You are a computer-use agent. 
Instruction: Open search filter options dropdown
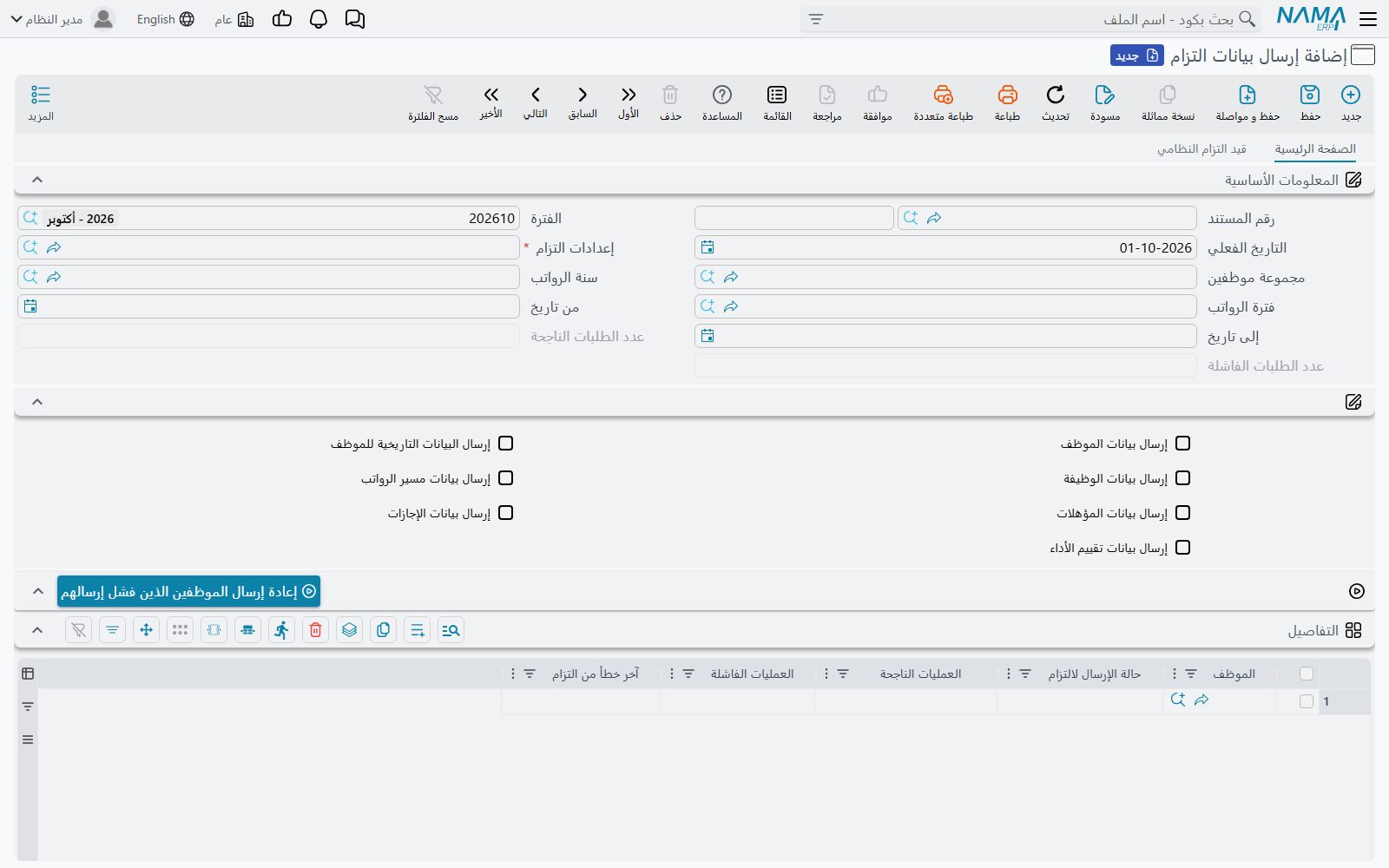(x=815, y=19)
